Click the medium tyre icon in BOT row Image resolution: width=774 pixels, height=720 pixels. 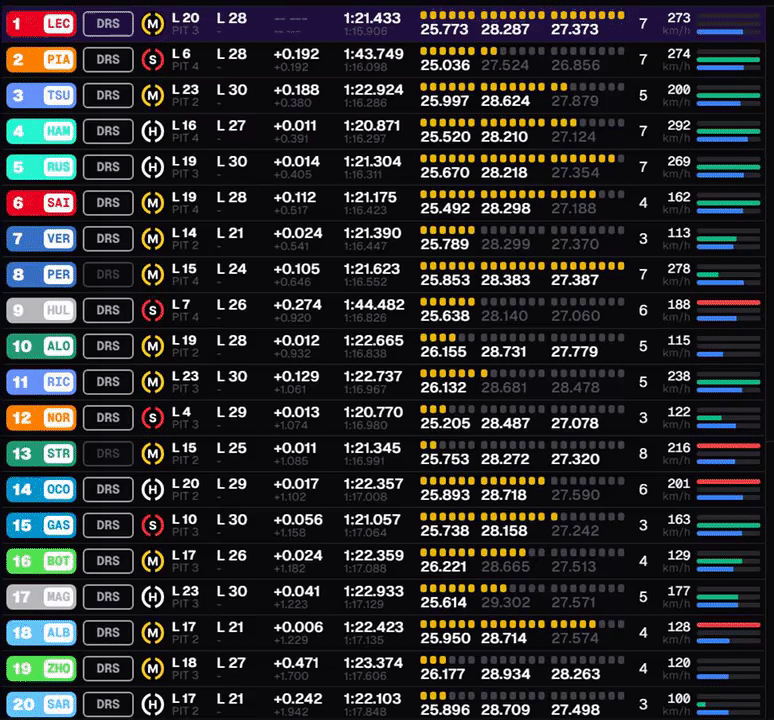tap(153, 561)
